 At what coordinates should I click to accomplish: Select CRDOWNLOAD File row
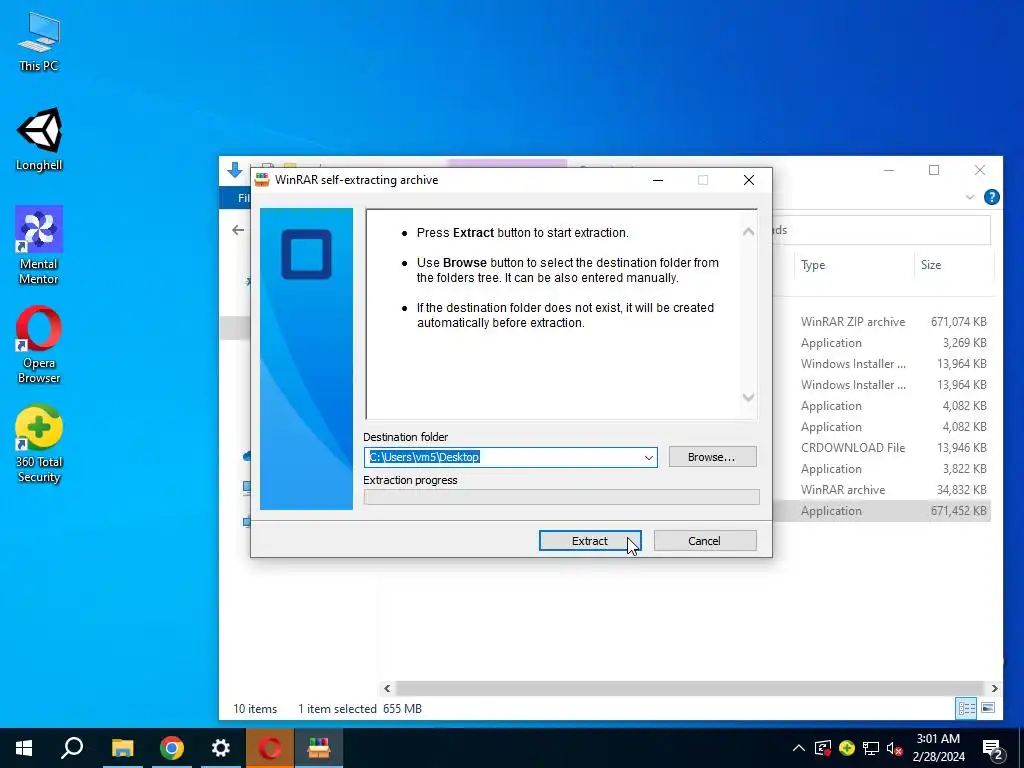[882, 448]
